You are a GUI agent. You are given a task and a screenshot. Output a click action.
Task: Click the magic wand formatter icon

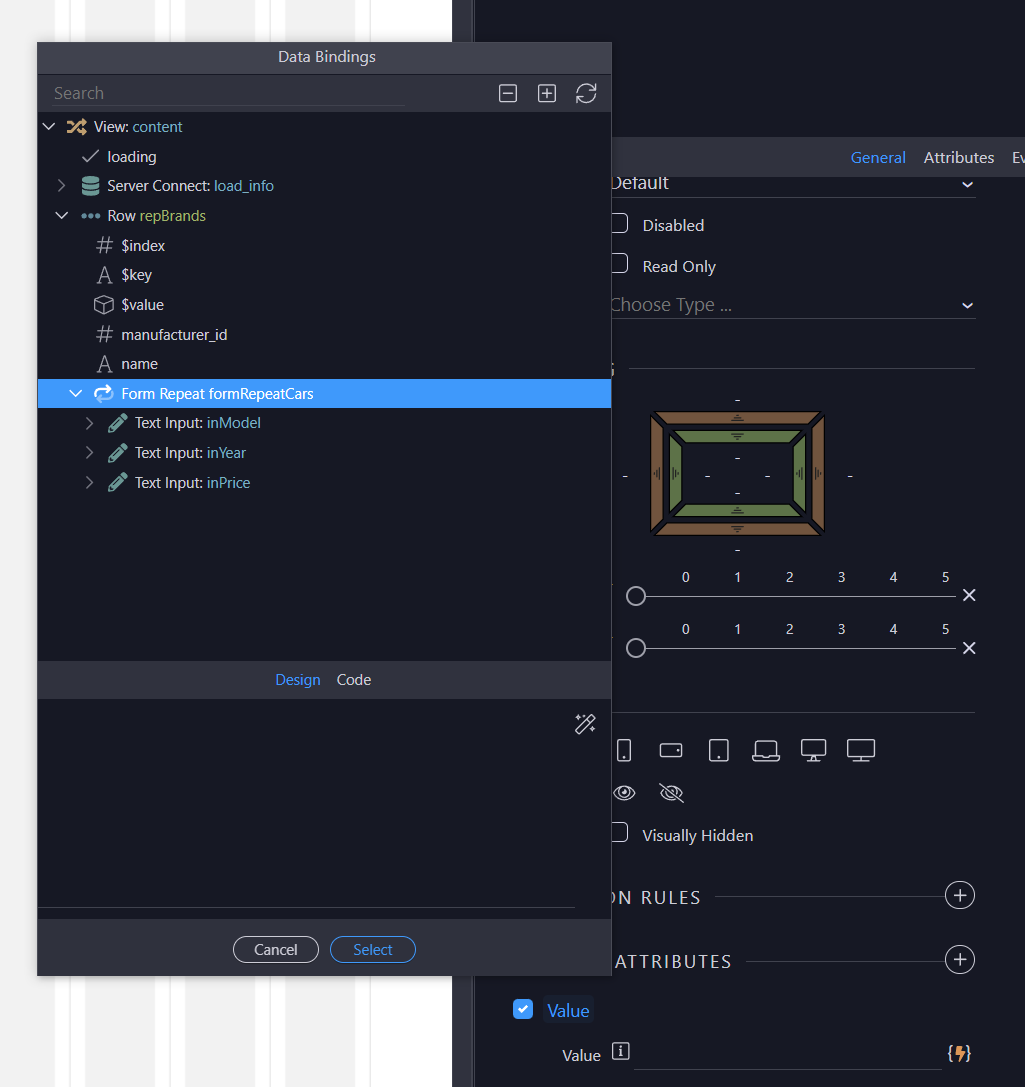point(585,724)
